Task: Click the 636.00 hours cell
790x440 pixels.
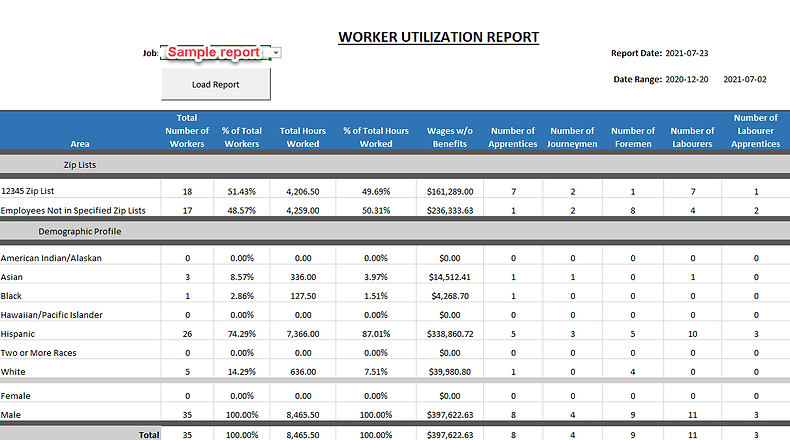Action: click(303, 372)
